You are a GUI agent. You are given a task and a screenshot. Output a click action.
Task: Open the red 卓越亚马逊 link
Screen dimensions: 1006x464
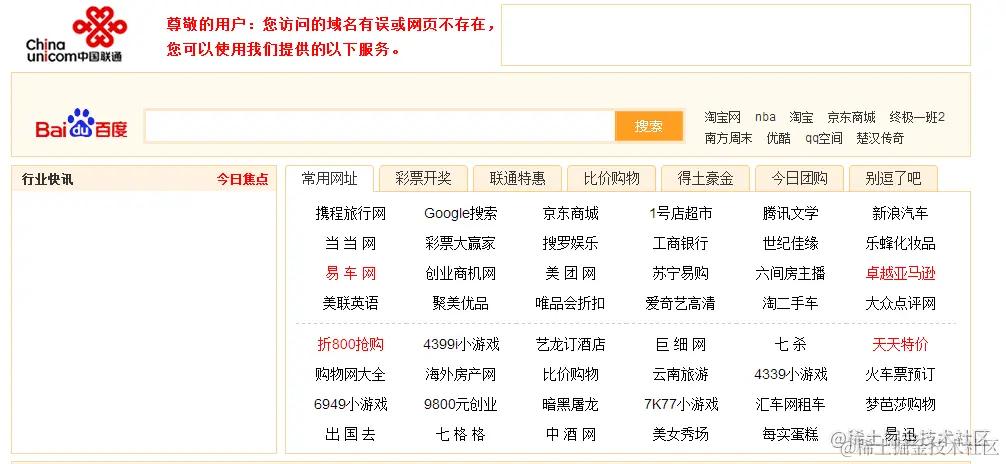(900, 274)
